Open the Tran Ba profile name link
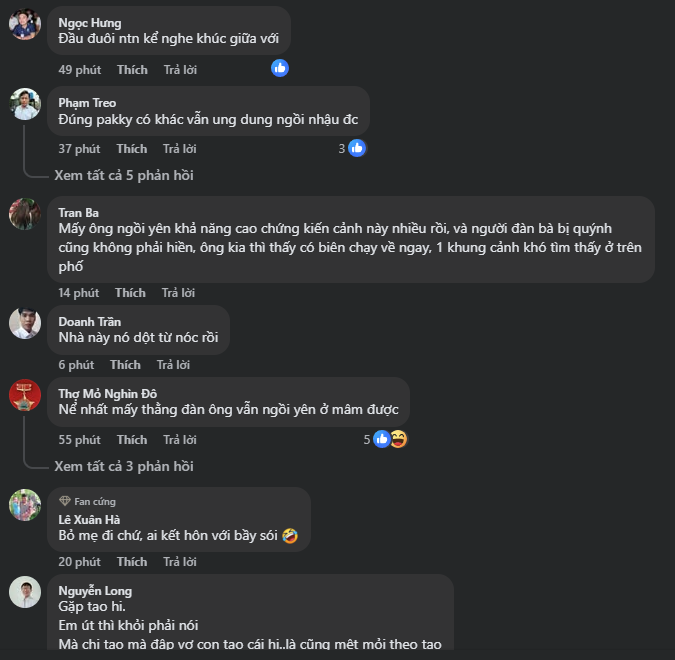Image resolution: width=675 pixels, height=660 pixels. click(78, 212)
